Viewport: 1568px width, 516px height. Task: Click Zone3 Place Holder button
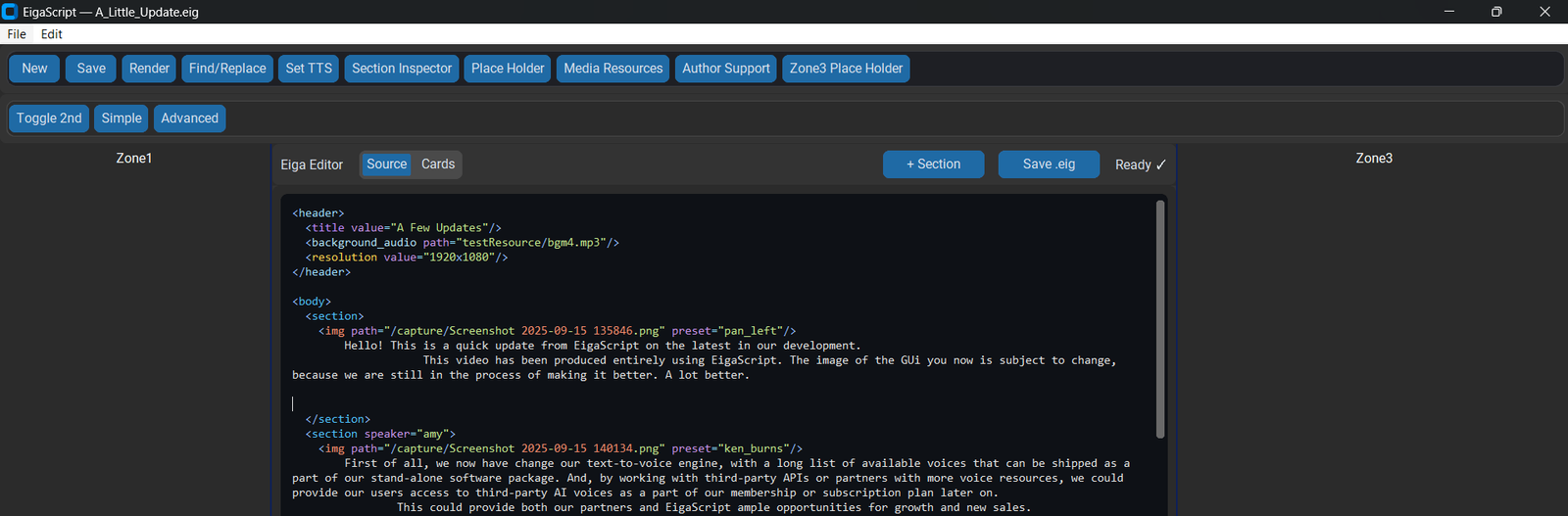846,69
